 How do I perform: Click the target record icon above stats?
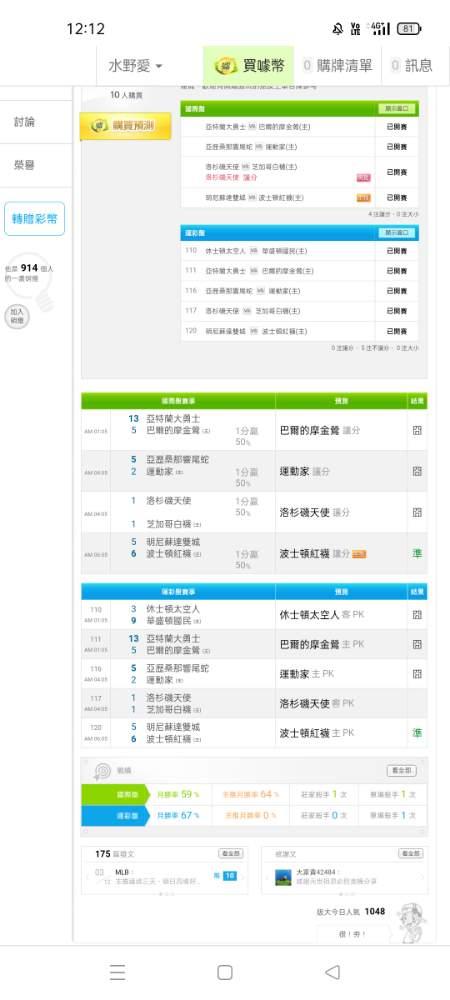point(101,771)
